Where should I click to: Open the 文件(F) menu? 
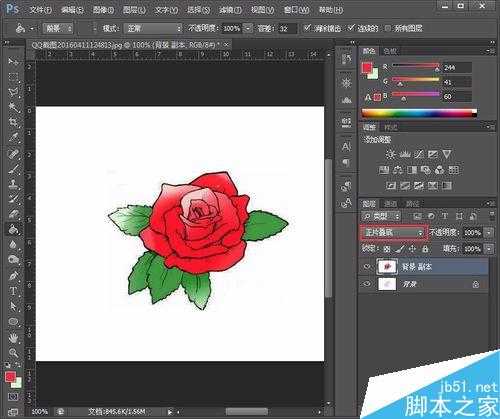[x=41, y=10]
